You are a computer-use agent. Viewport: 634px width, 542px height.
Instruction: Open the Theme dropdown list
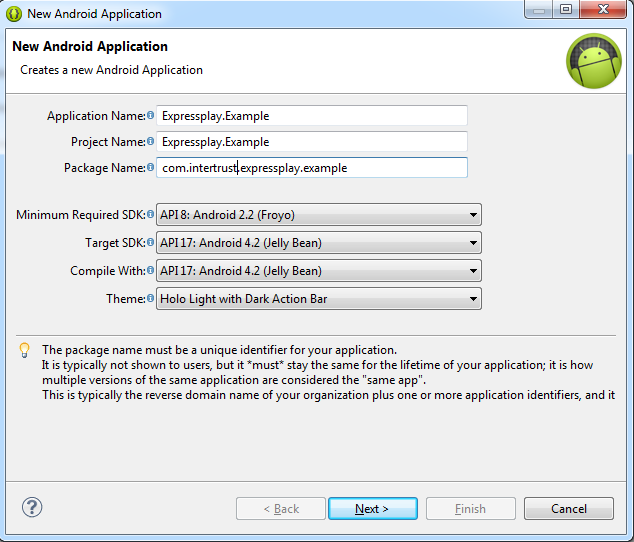318,299
